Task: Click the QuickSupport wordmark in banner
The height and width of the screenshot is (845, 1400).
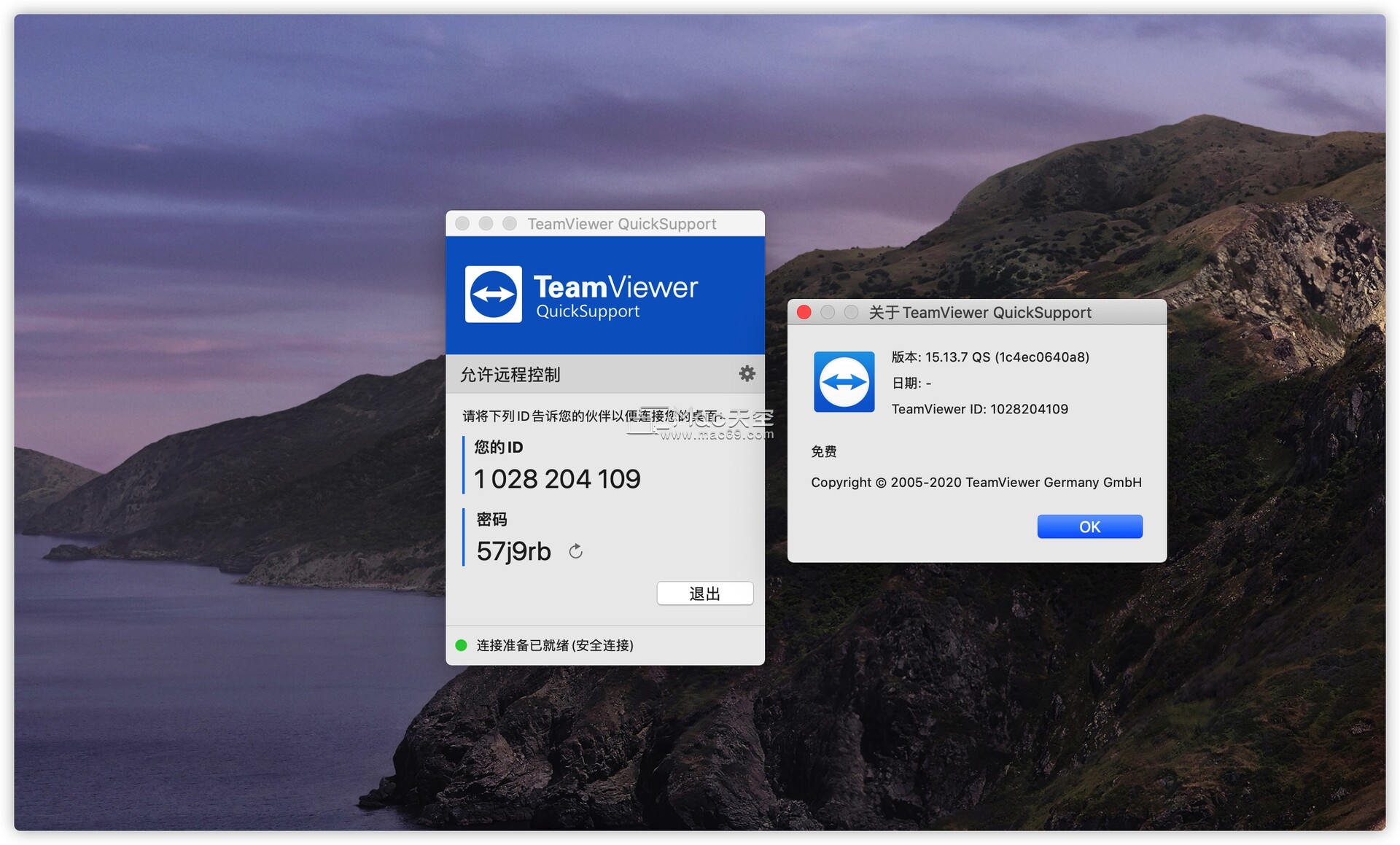Action: point(588,311)
